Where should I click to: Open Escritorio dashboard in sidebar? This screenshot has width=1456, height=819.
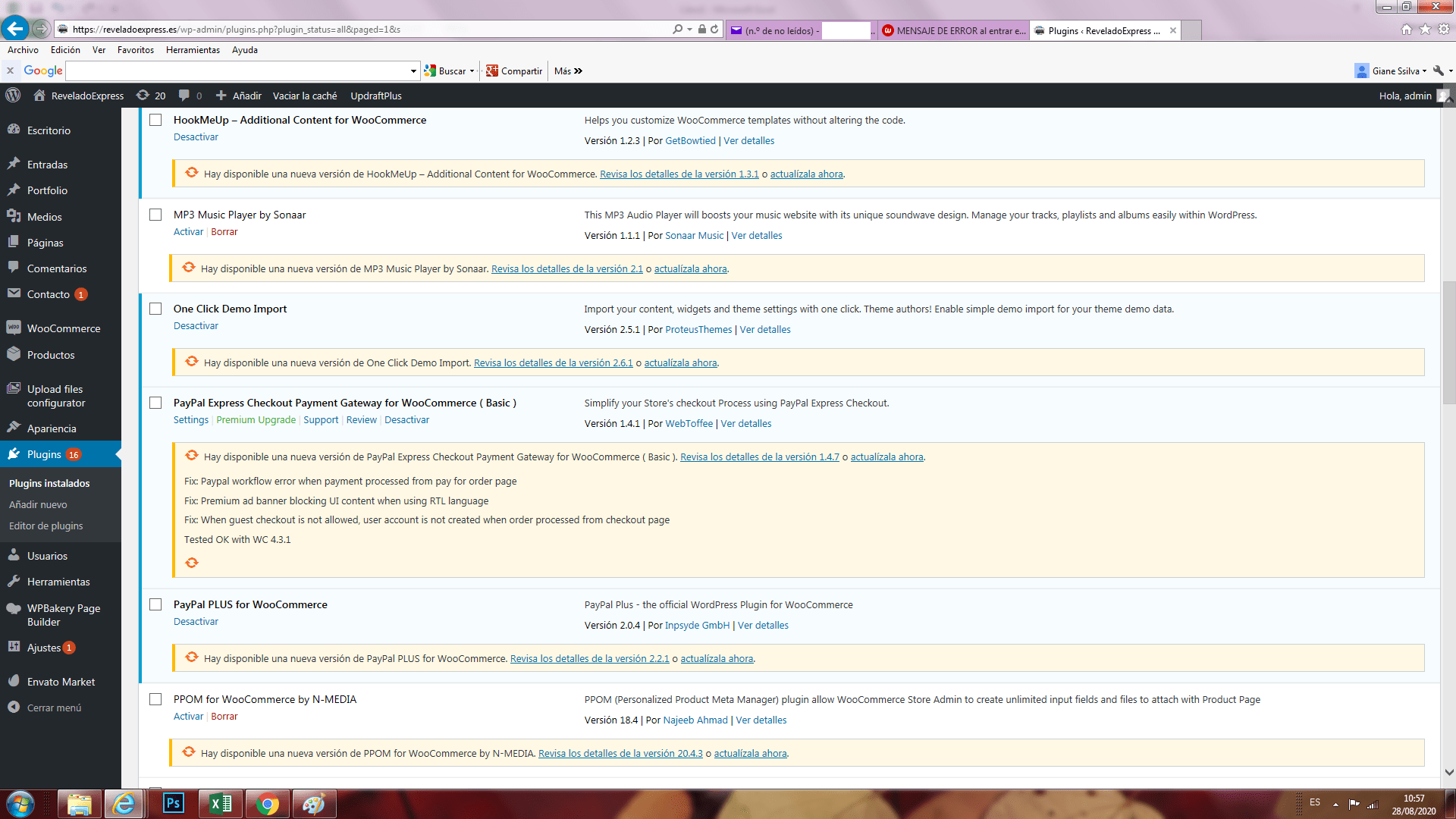[49, 130]
